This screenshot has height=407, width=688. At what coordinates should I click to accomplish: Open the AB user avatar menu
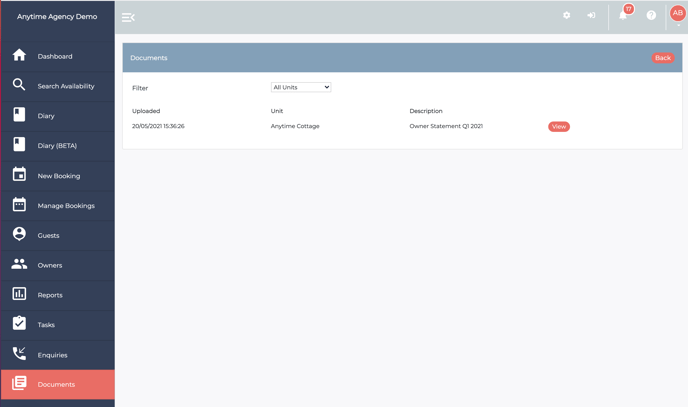click(678, 13)
